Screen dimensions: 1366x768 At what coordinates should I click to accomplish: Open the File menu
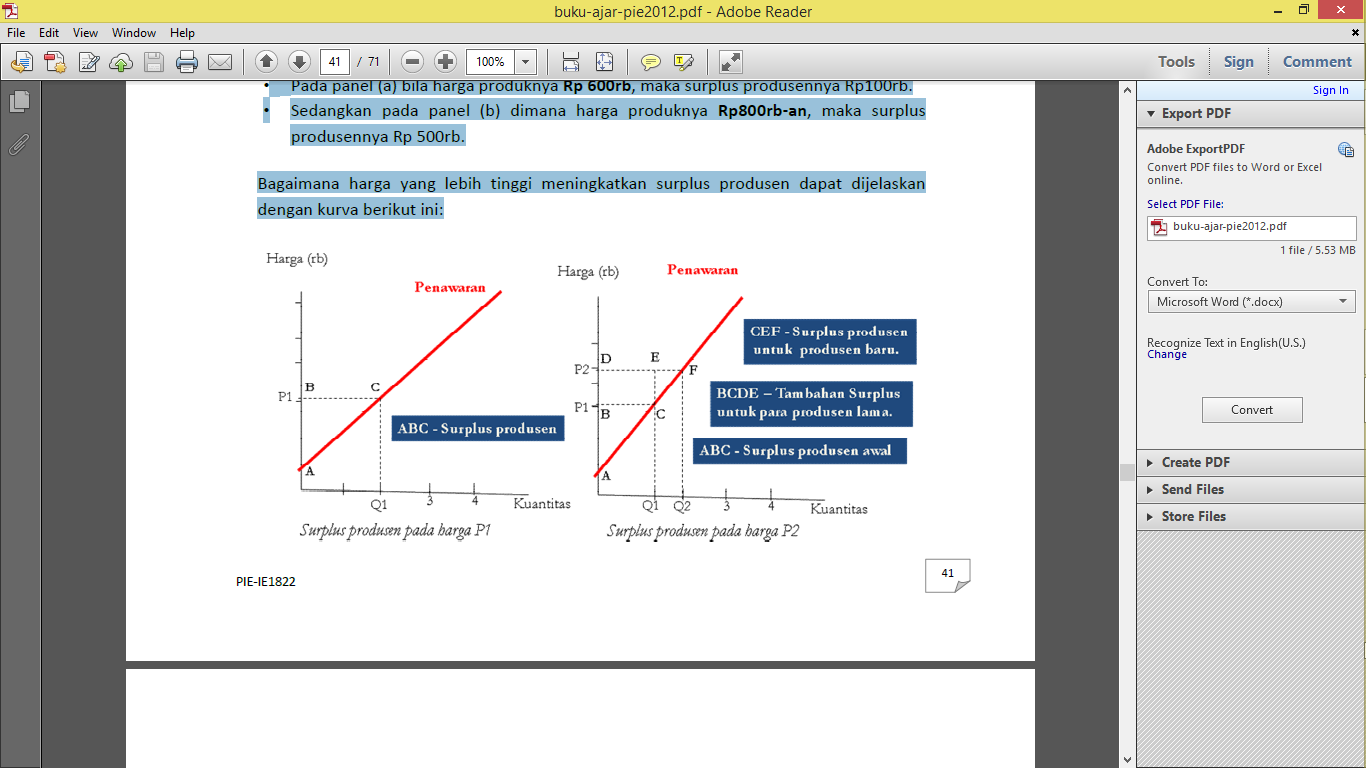tap(16, 33)
